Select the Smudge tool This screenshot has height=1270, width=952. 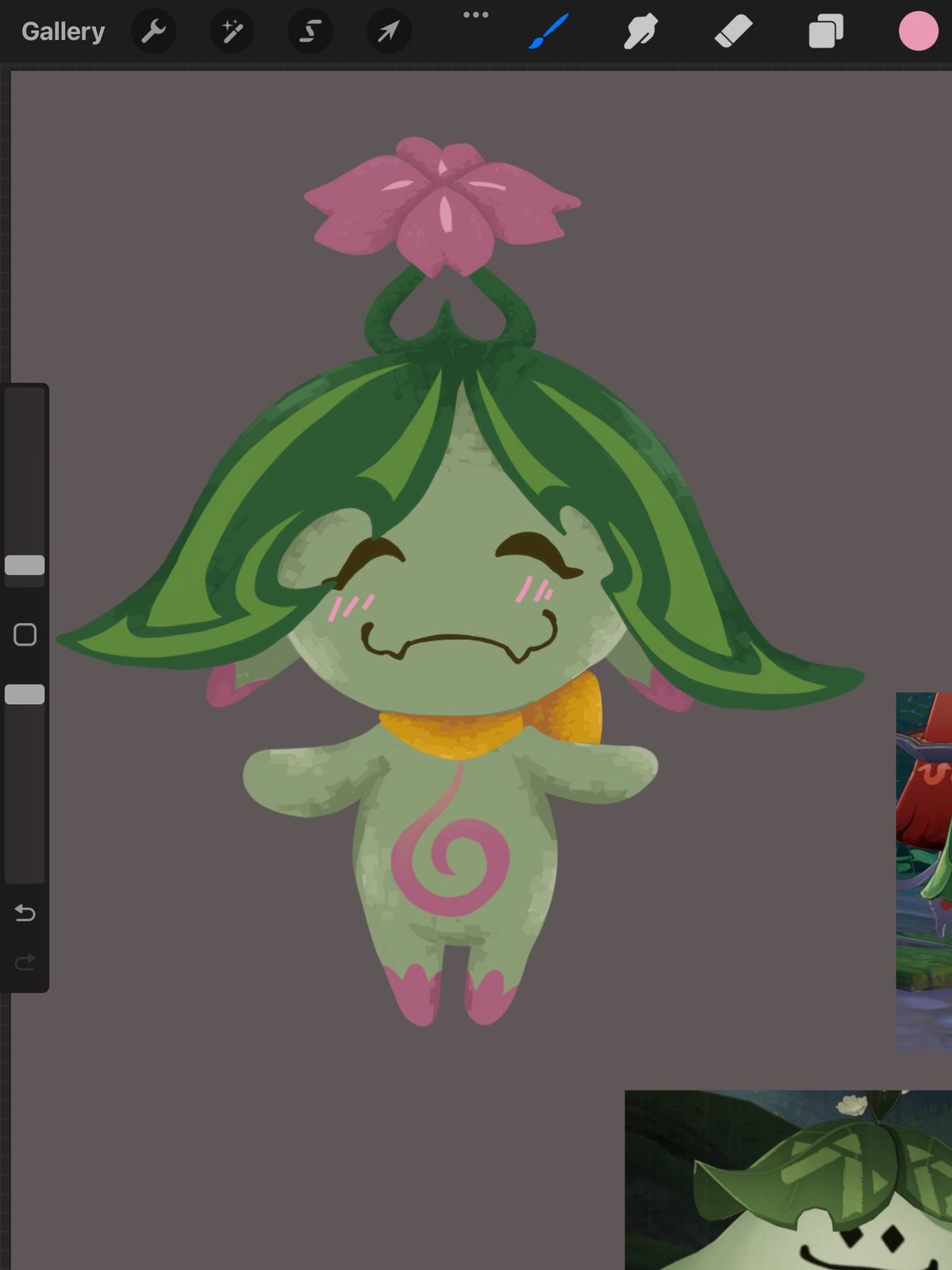pyautogui.click(x=641, y=32)
